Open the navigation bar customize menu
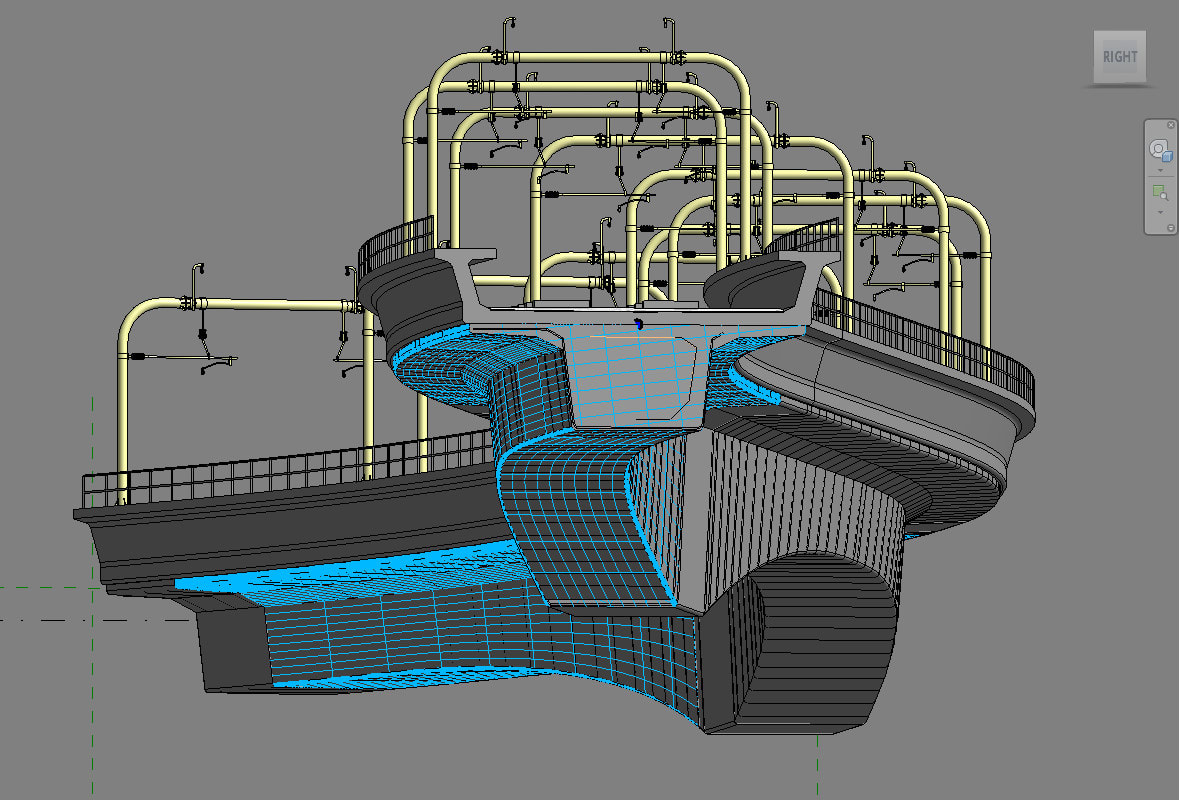 click(1171, 227)
